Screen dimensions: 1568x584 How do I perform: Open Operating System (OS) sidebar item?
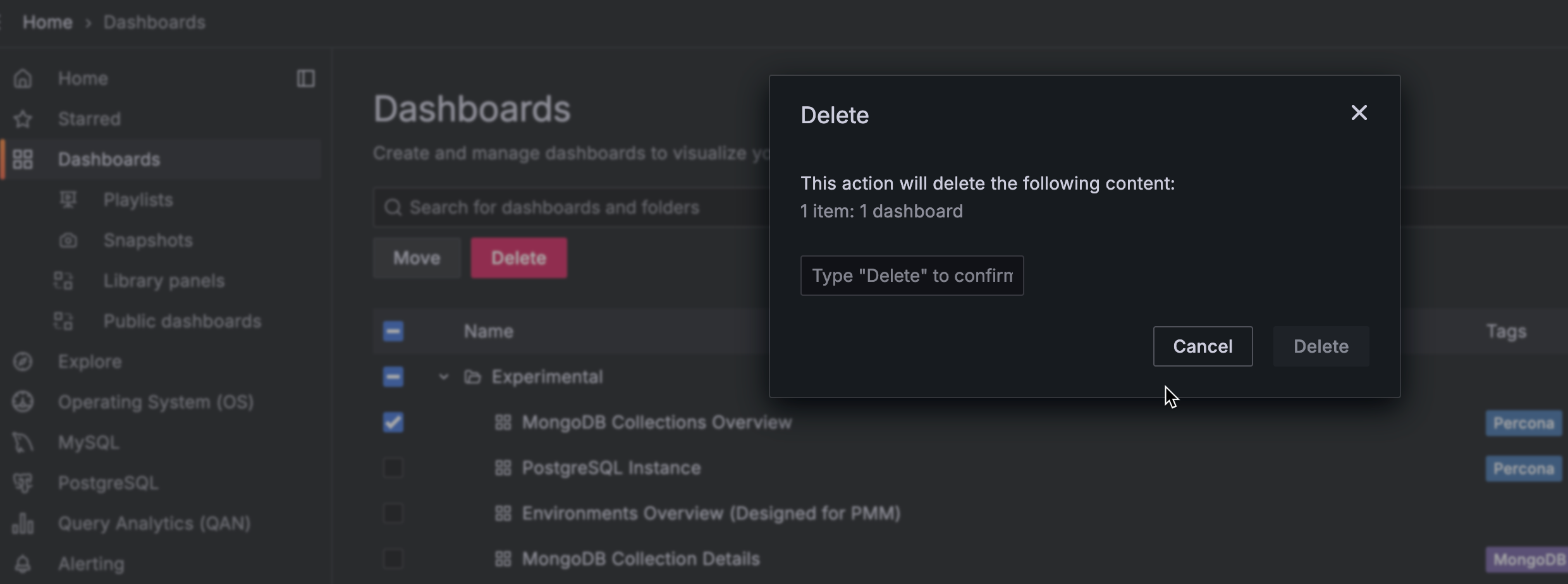click(156, 402)
